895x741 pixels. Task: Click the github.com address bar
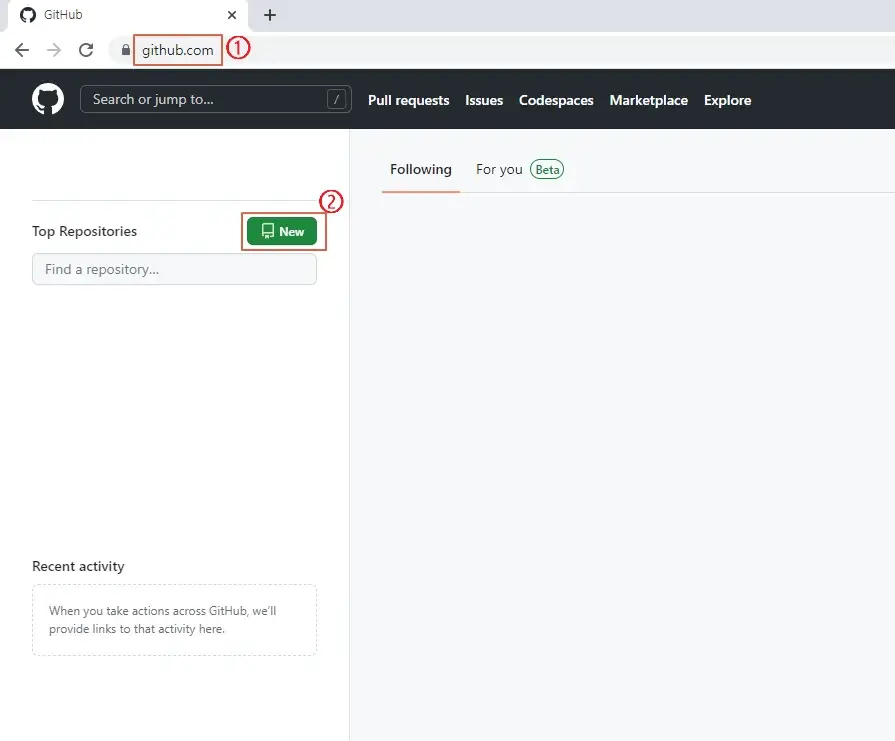click(x=178, y=50)
